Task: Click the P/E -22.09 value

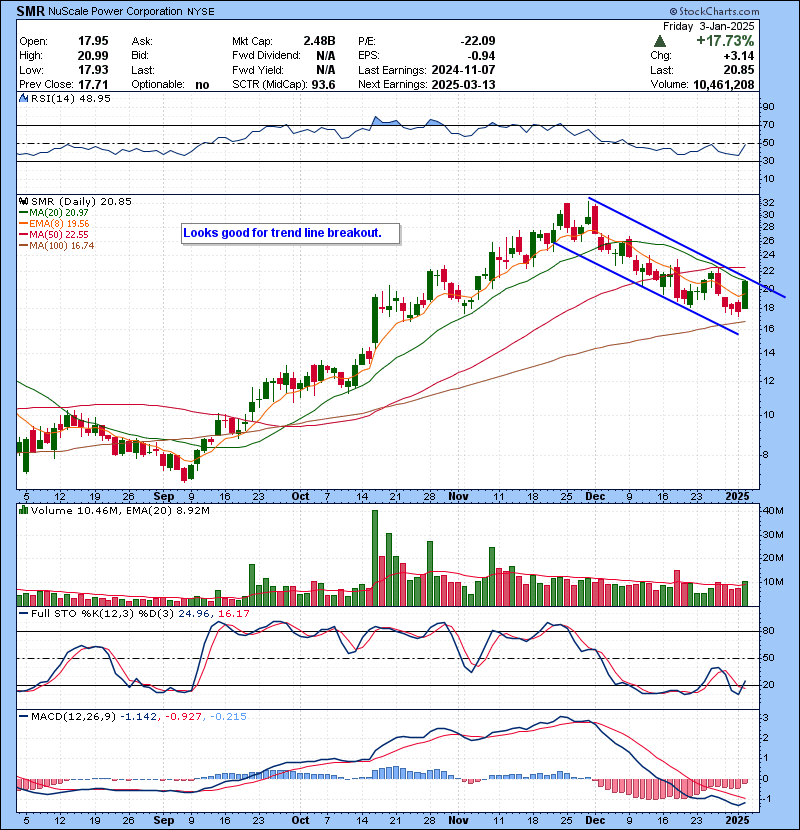Action: tap(478, 41)
